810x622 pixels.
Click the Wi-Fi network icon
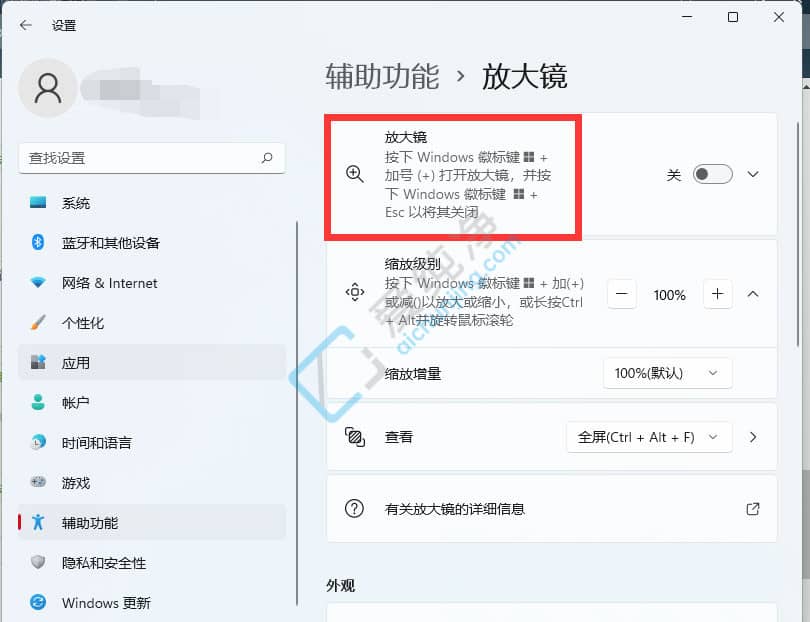click(x=38, y=283)
